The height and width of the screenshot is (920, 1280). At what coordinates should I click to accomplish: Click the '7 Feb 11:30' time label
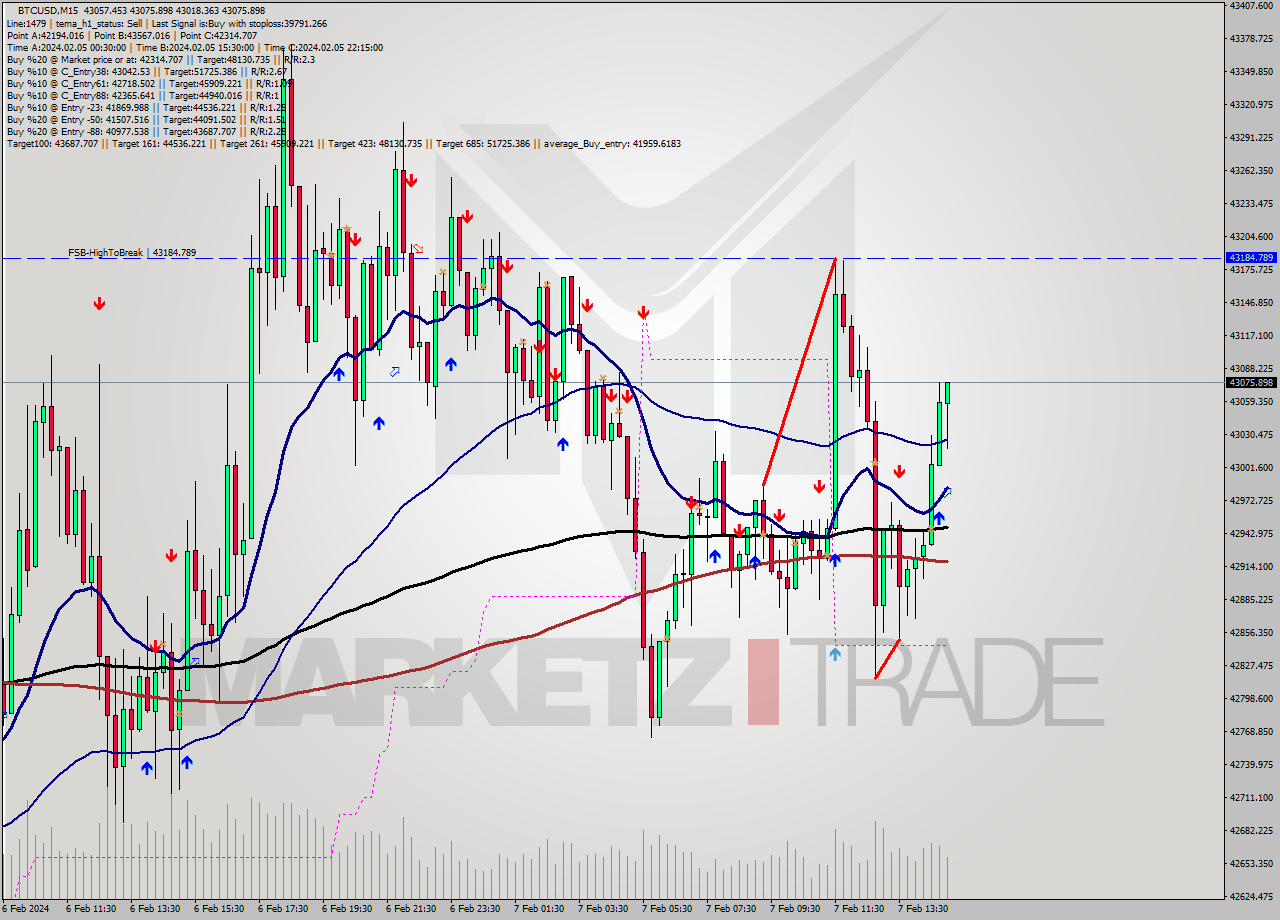859,909
